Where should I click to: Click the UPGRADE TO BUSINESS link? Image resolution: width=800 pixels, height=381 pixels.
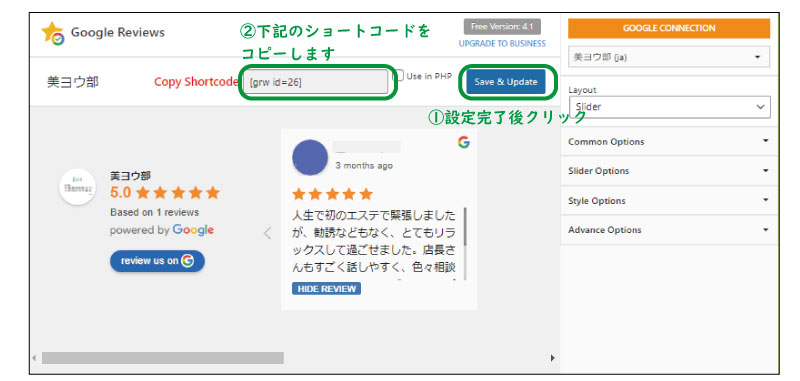click(x=502, y=43)
